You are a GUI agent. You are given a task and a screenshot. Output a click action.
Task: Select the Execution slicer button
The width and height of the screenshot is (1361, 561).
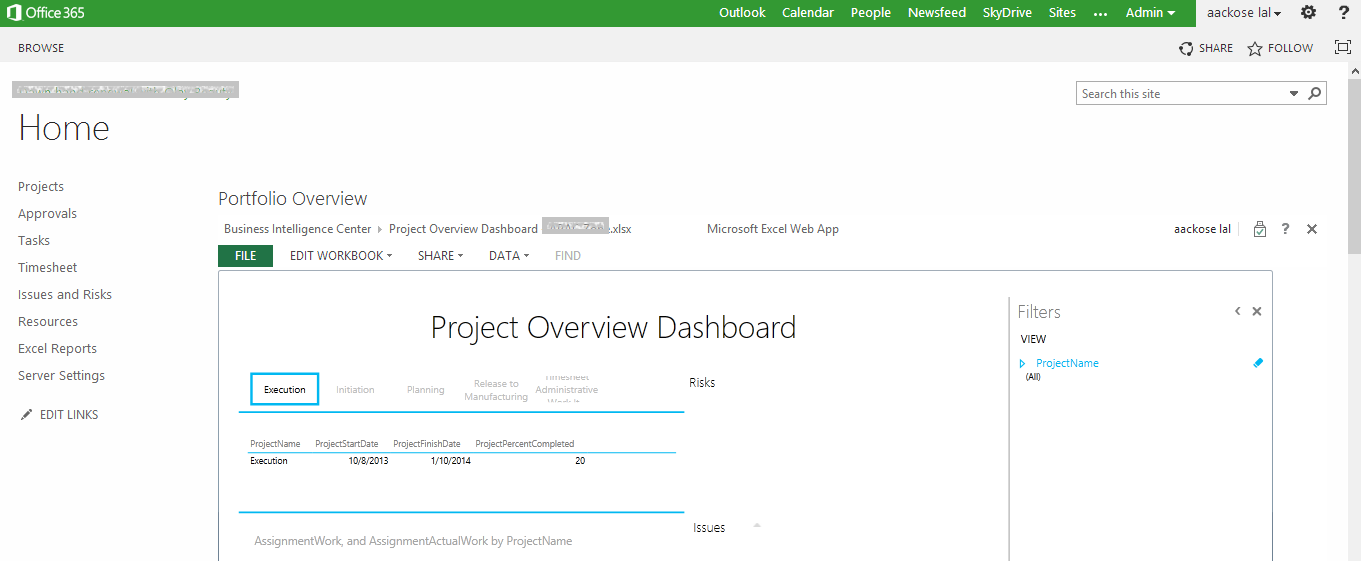(285, 389)
